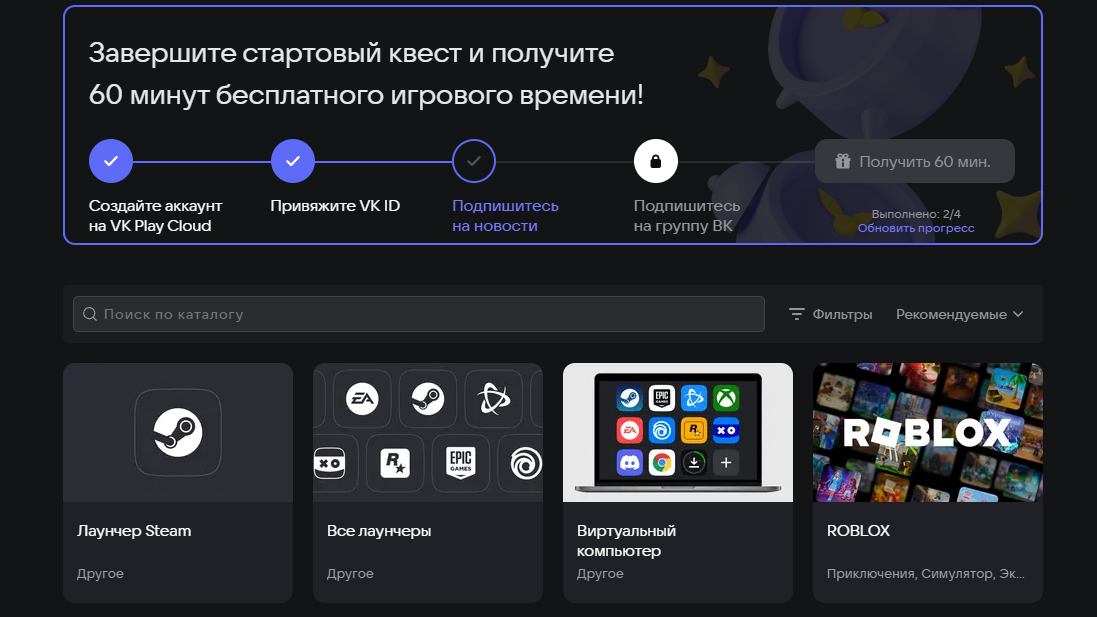This screenshot has width=1097, height=617.
Task: Click the completed checkmark for Создайте аккаунт step
Action: click(x=111, y=161)
